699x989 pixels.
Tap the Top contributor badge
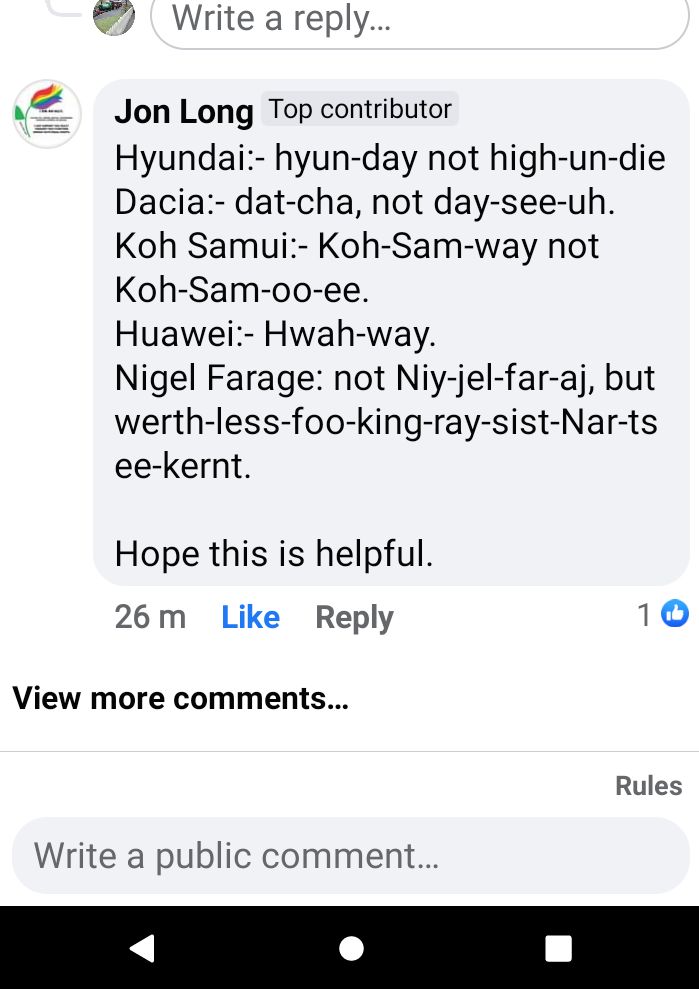coord(360,109)
